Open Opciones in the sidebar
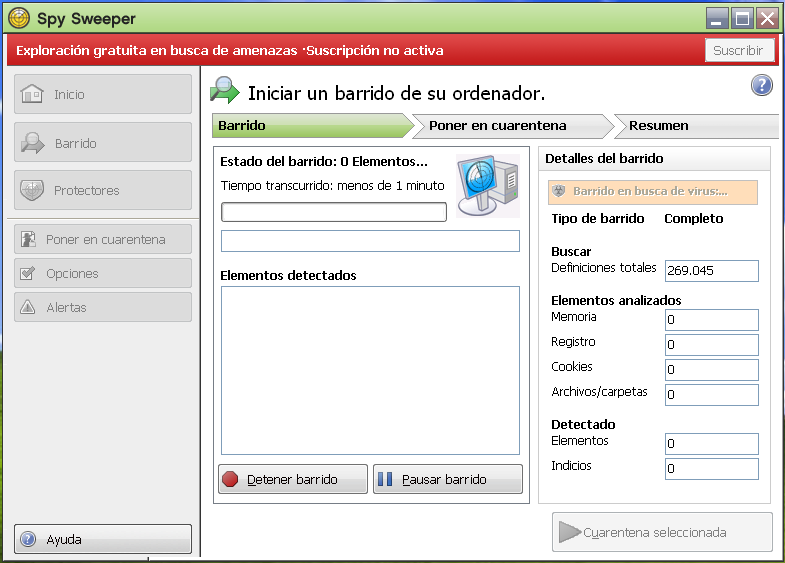 (x=103, y=273)
